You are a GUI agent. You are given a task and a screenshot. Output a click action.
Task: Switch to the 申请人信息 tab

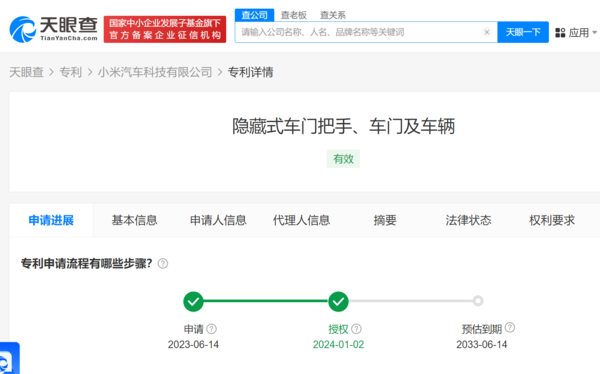(x=218, y=220)
